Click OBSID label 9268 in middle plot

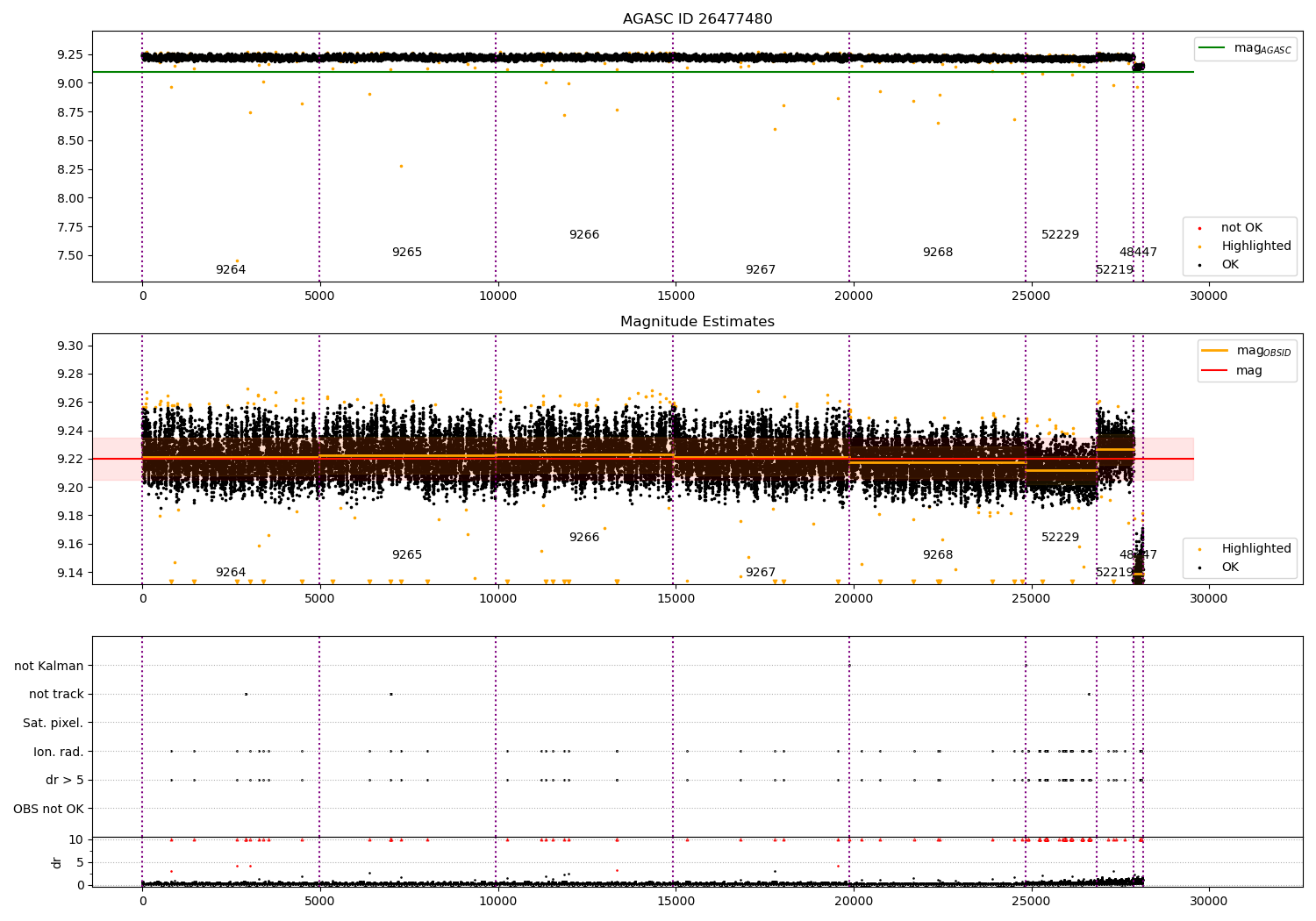(x=938, y=555)
